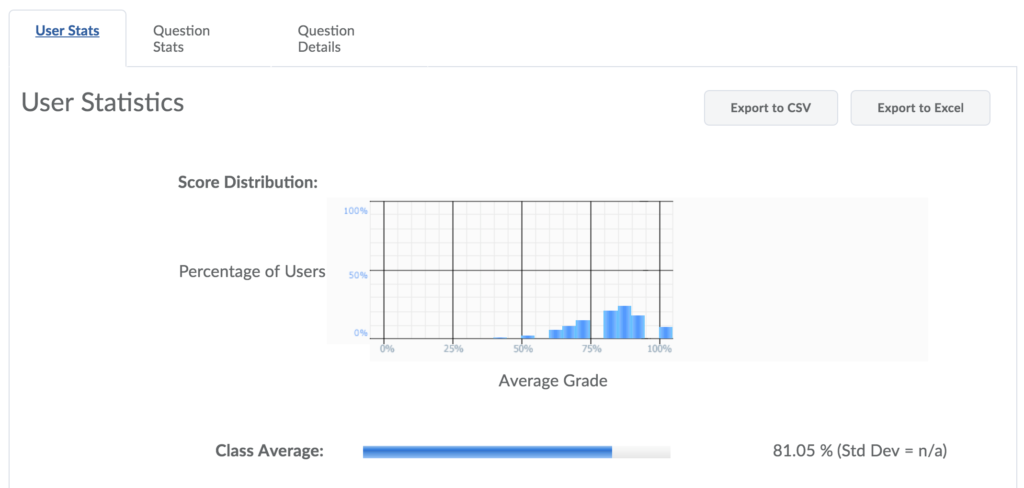1024x488 pixels.
Task: Click the Average Grade axis title
Action: 553,380
